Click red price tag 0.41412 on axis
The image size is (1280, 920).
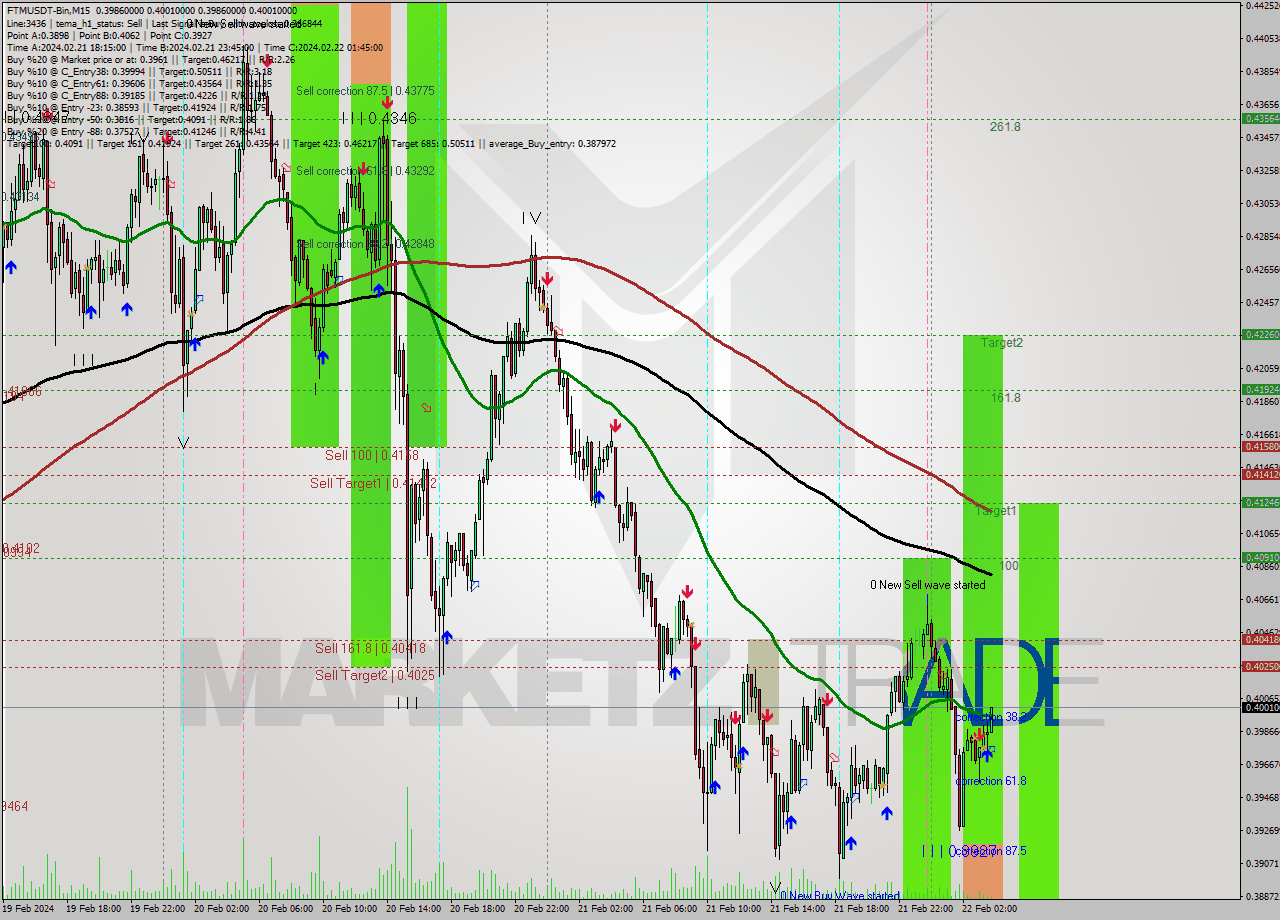coord(1260,474)
